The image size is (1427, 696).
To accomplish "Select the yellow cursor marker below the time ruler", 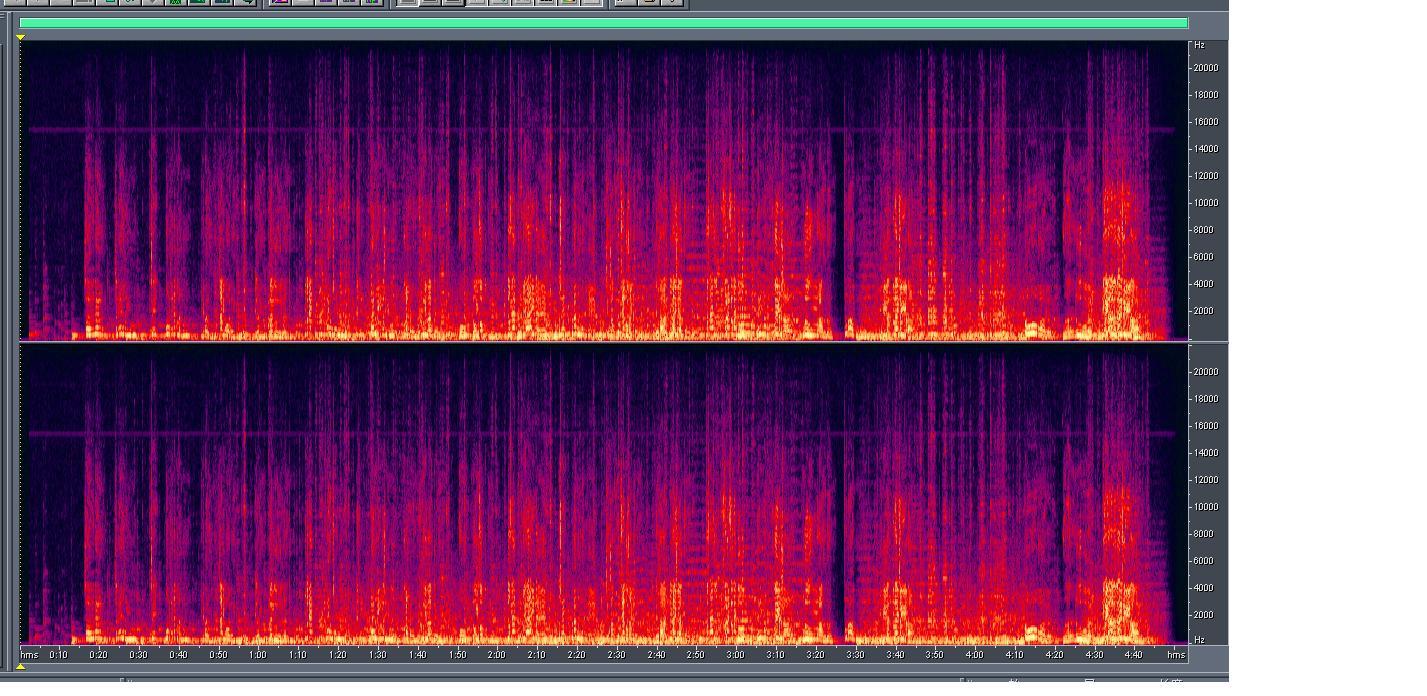I will coord(20,667).
